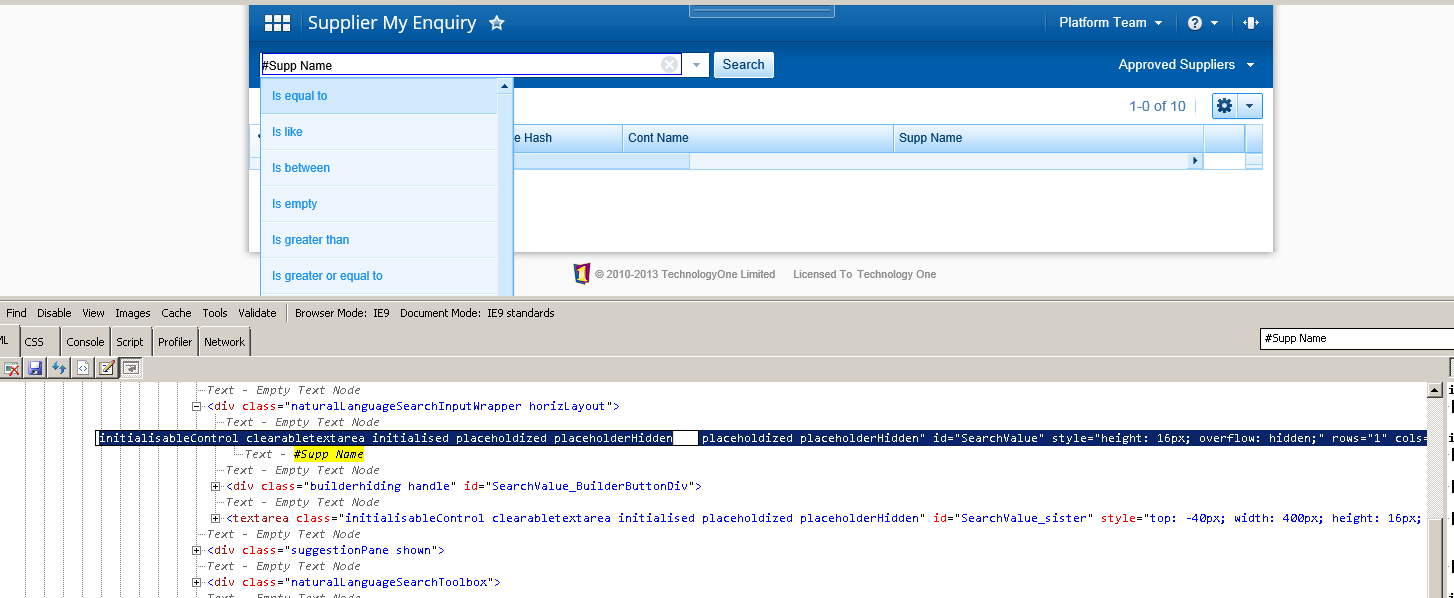1454x598 pixels.
Task: Click the save icon in developer tools toolbar
Action: point(35,368)
